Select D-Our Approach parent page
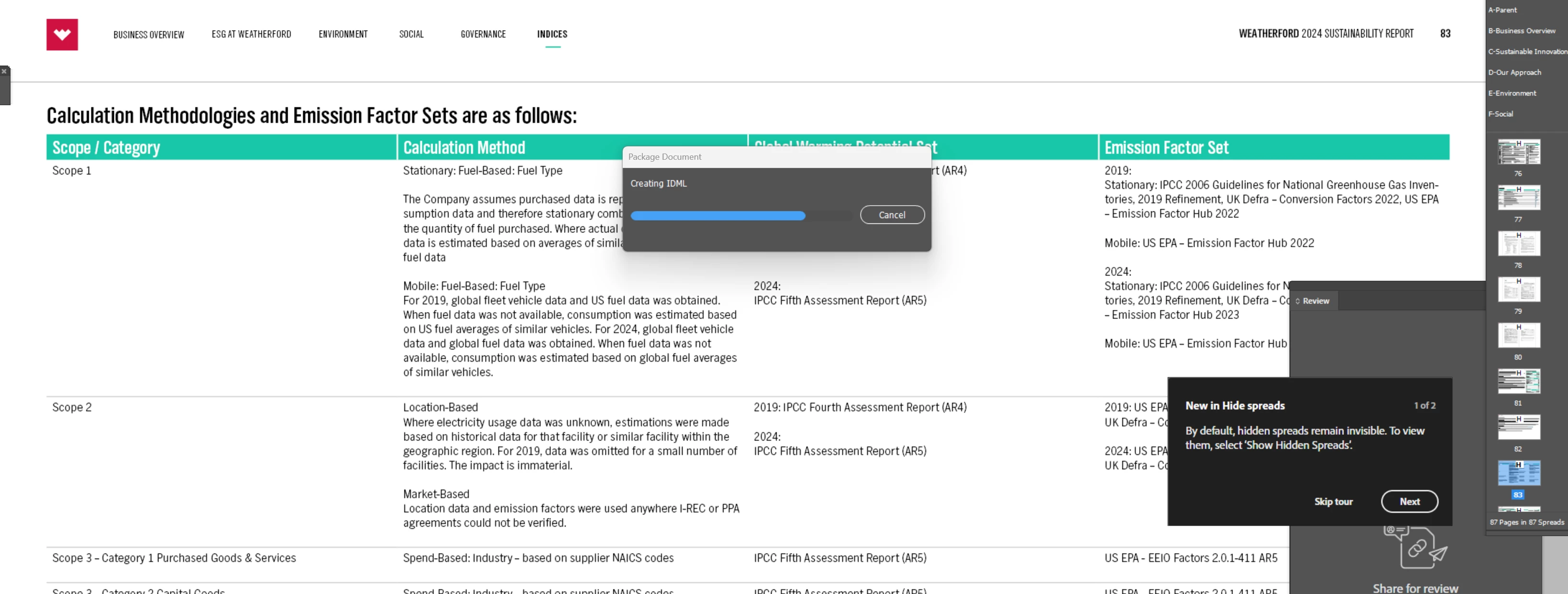Viewport: 1568px width, 594px height. 1514,72
